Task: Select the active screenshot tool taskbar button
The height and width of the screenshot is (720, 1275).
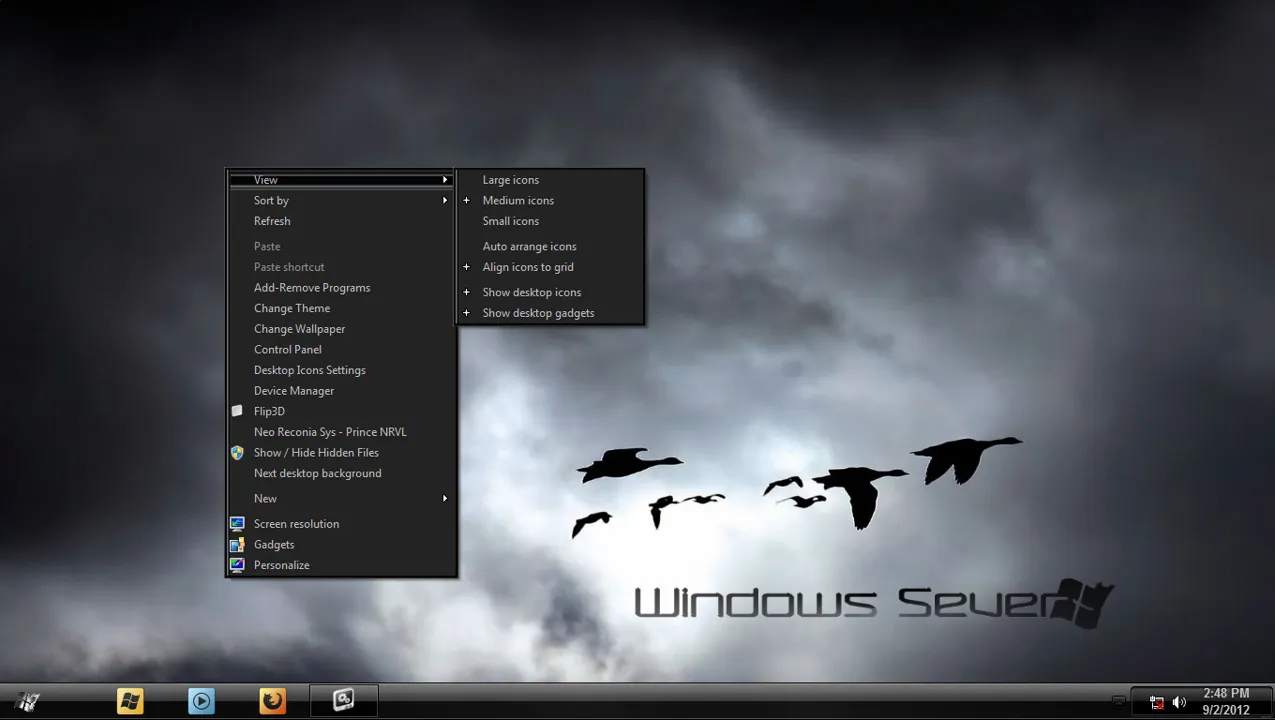Action: click(344, 700)
